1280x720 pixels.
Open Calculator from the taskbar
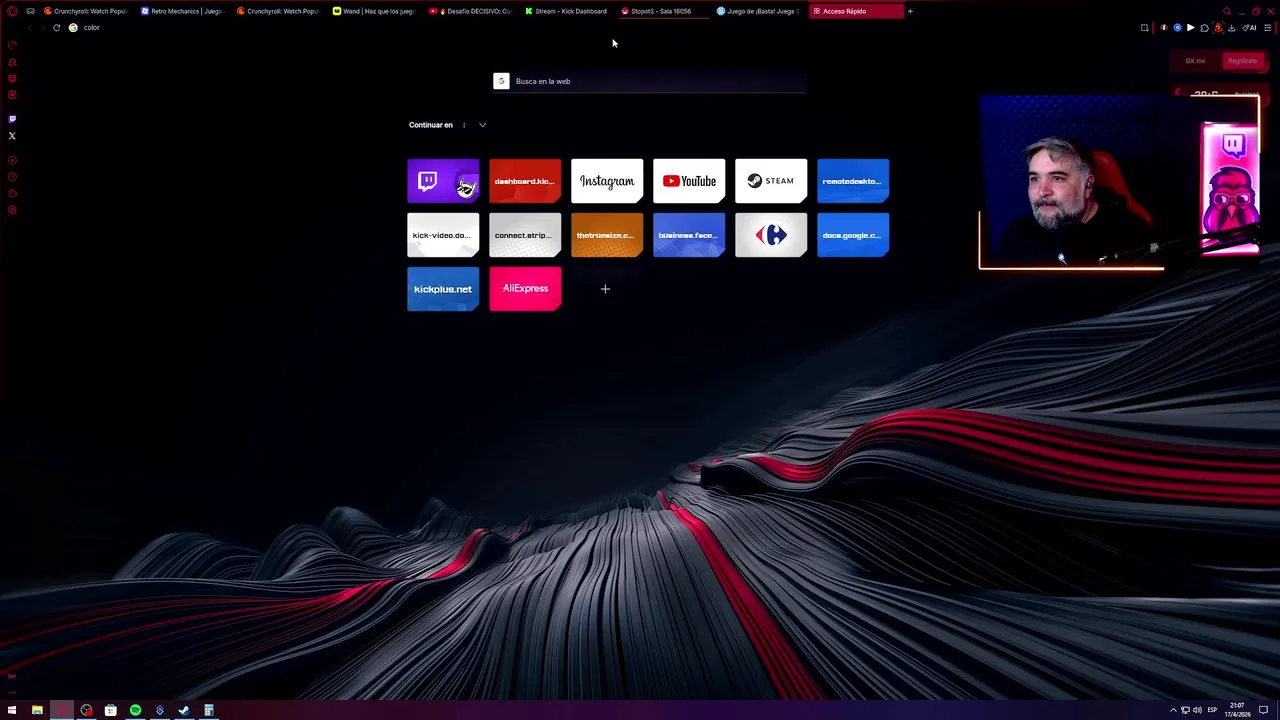pos(209,710)
